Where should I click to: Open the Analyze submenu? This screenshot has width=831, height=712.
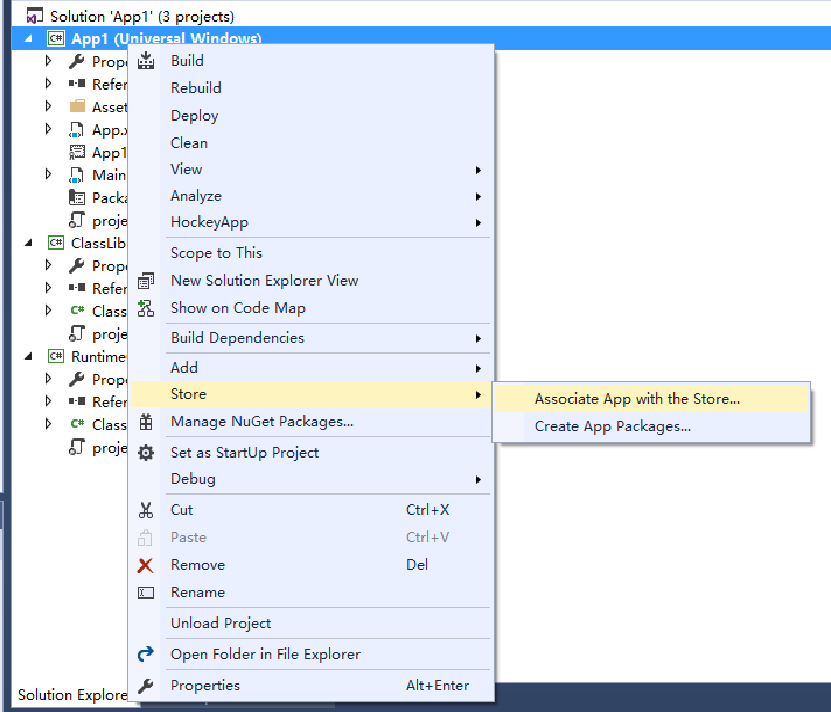[x=313, y=196]
